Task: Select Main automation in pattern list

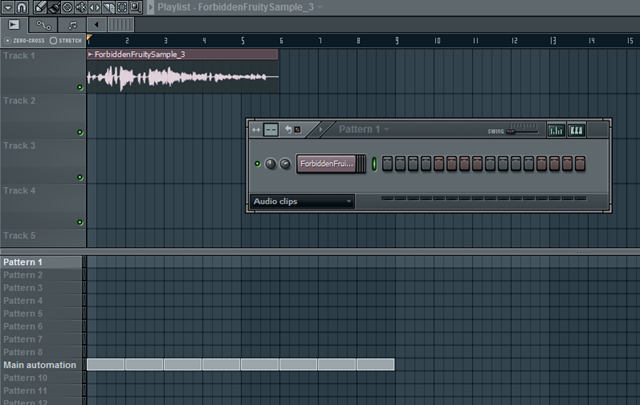Action: pyautogui.click(x=40, y=365)
